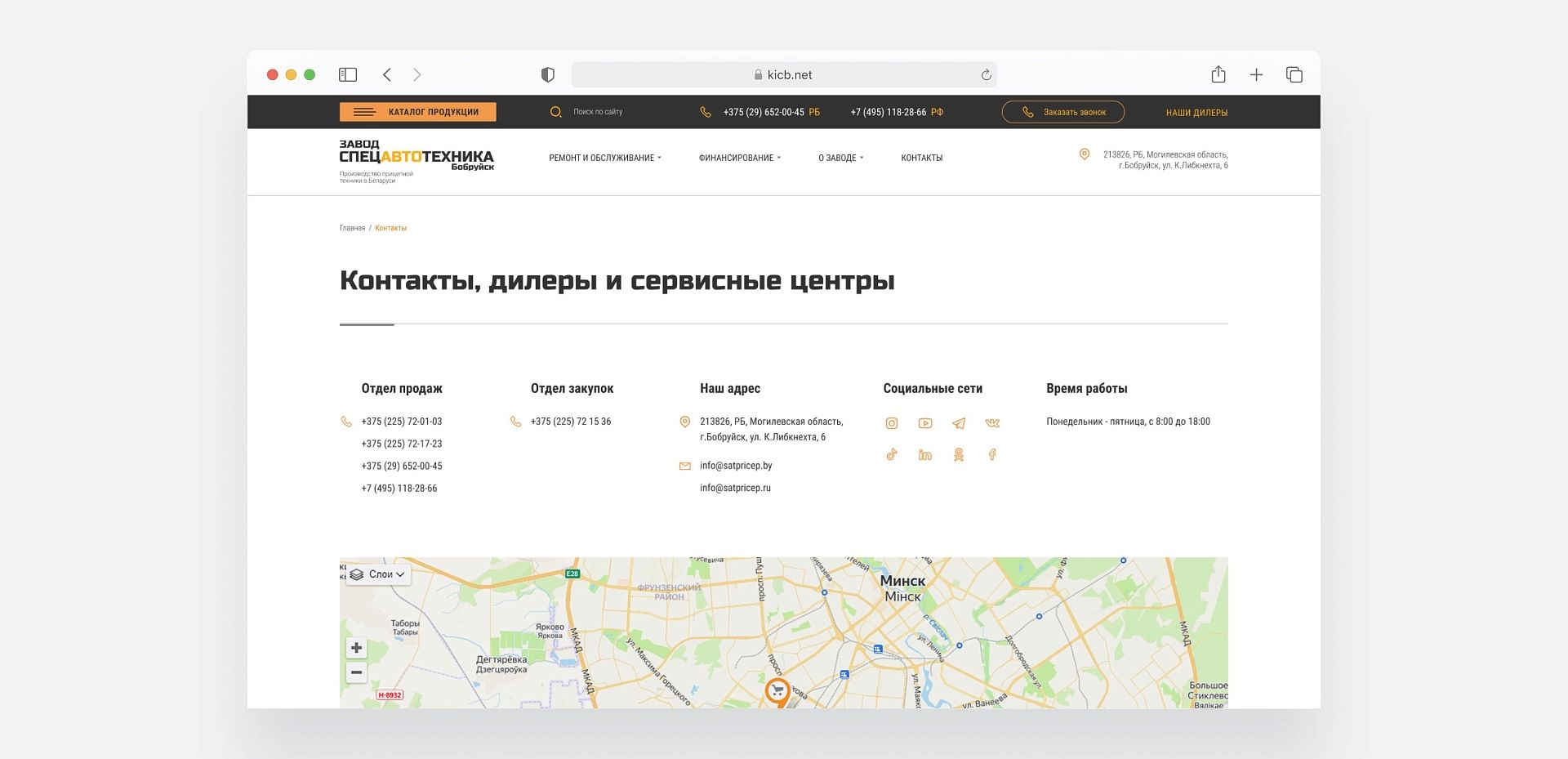Click the minus zoom control on the map
The image size is (1568, 759).
coord(356,672)
